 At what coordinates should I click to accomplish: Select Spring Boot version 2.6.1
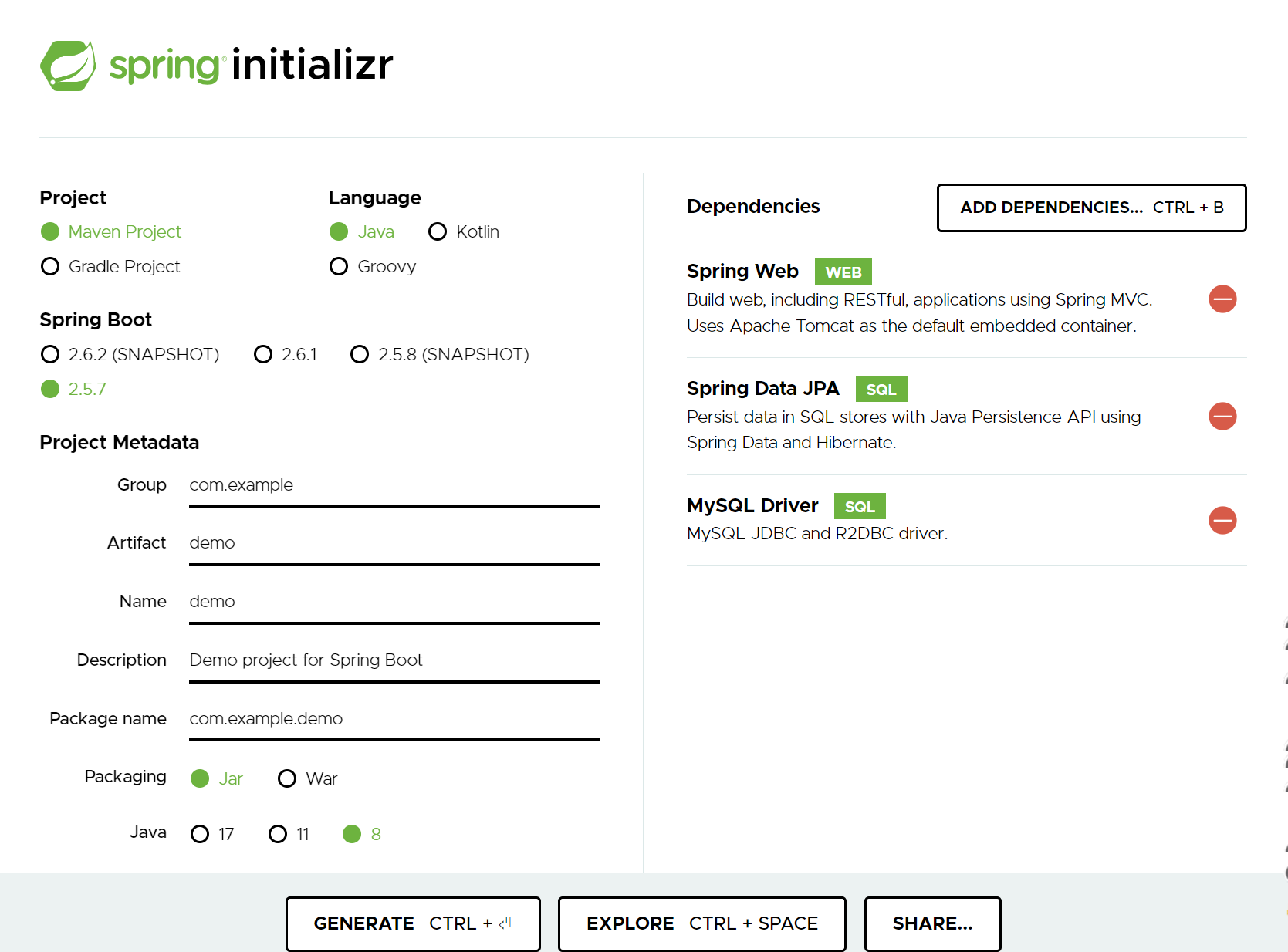[x=286, y=354]
